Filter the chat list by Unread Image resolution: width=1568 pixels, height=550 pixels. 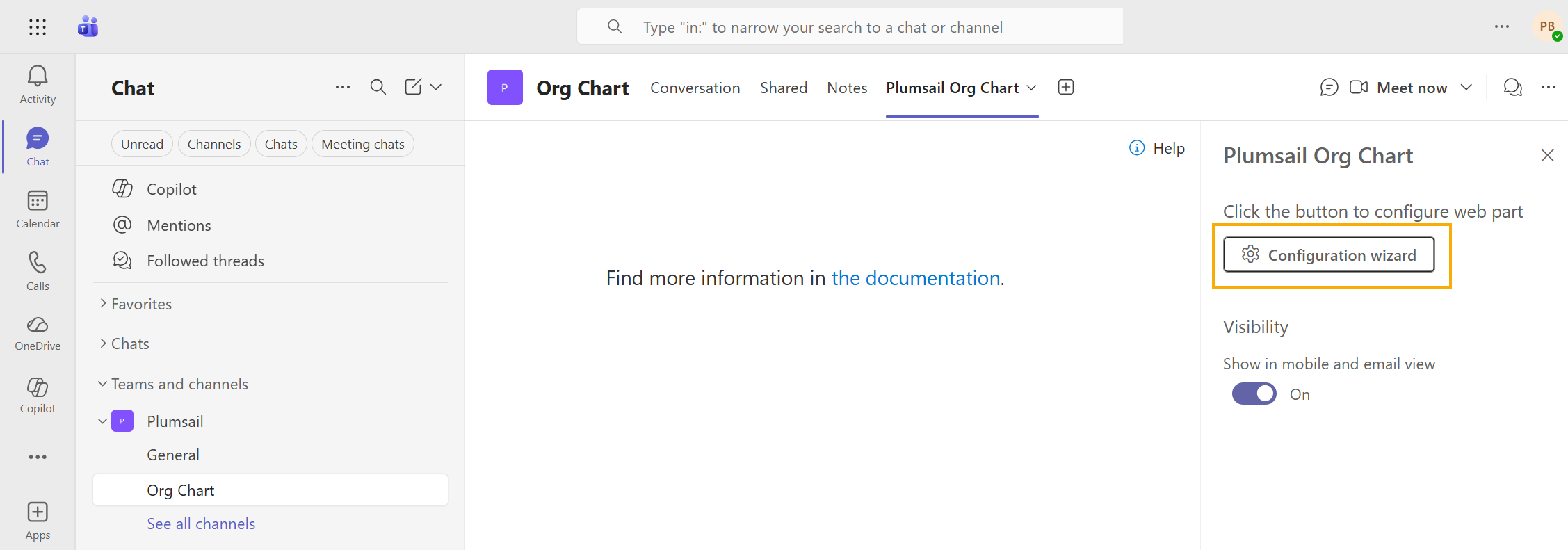click(x=142, y=144)
